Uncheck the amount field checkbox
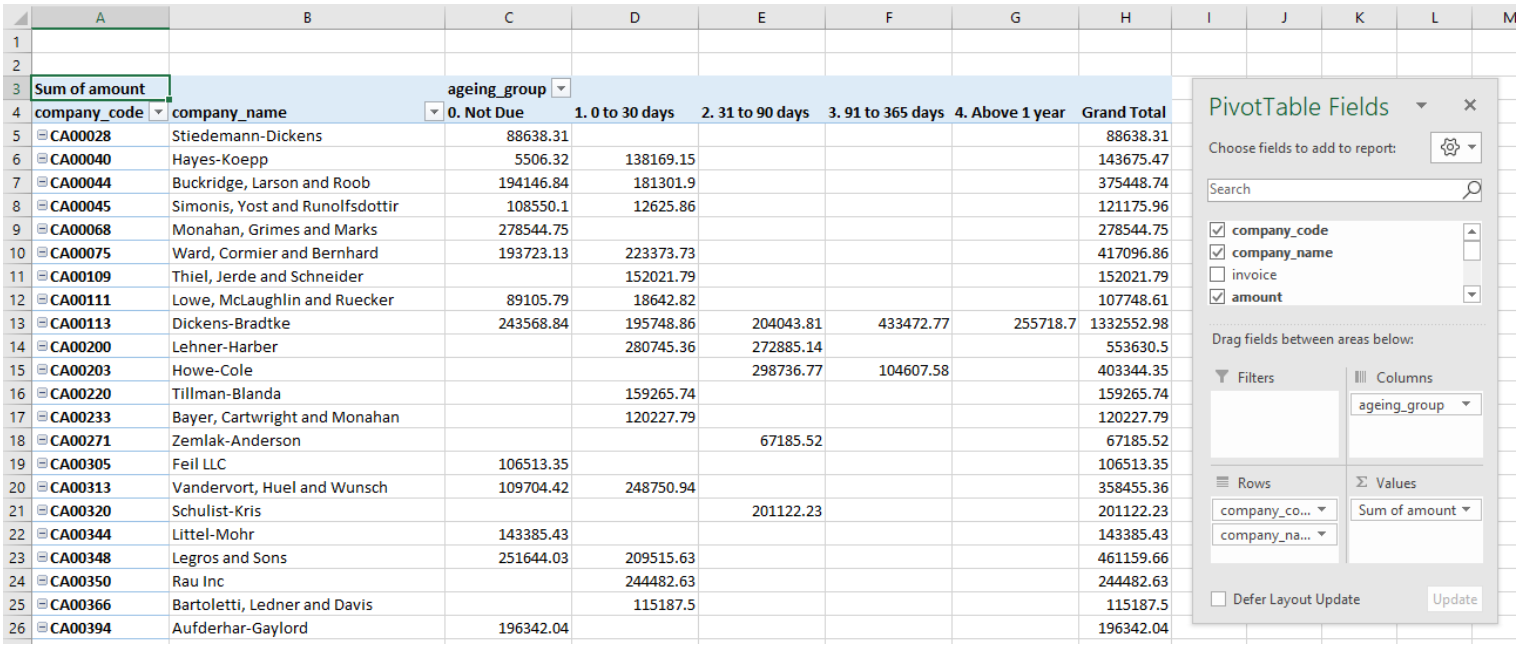Screen dimensions: 1516x652 [1217, 296]
